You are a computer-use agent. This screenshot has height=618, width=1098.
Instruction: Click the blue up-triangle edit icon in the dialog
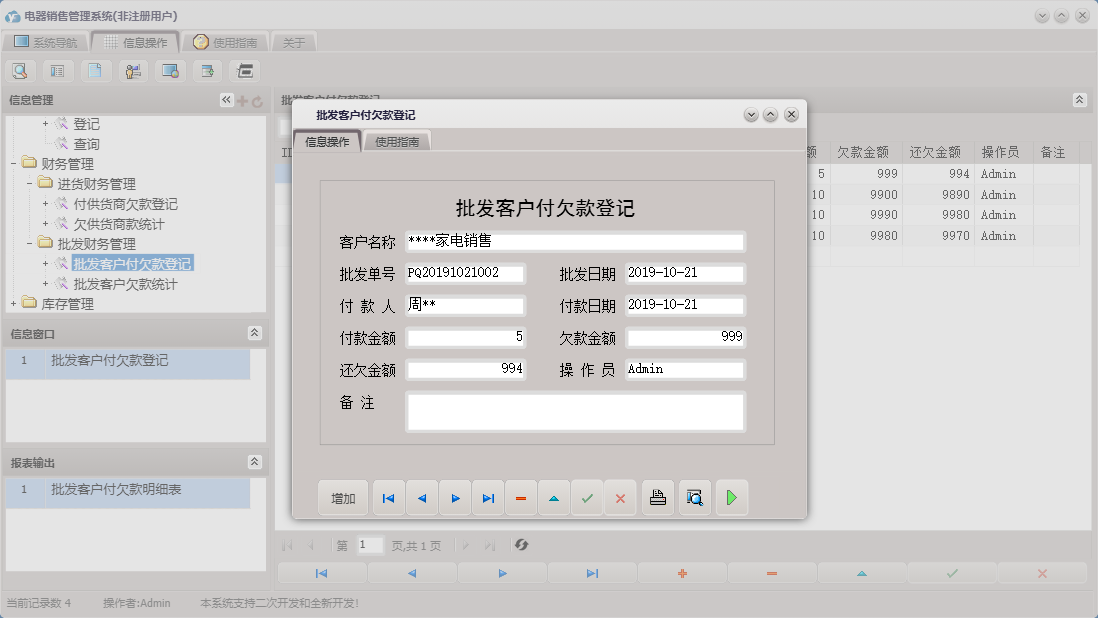pos(554,497)
